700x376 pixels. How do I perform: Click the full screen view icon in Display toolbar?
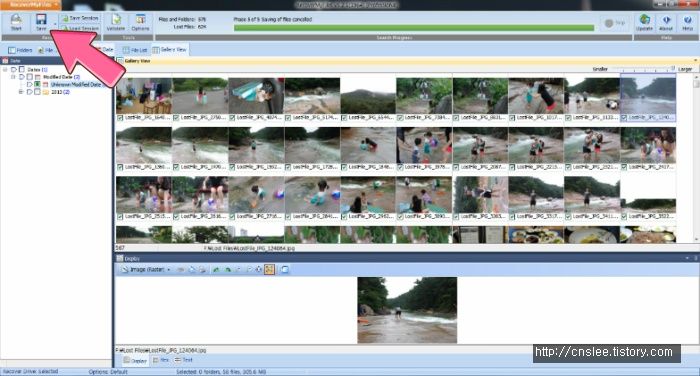(285, 270)
